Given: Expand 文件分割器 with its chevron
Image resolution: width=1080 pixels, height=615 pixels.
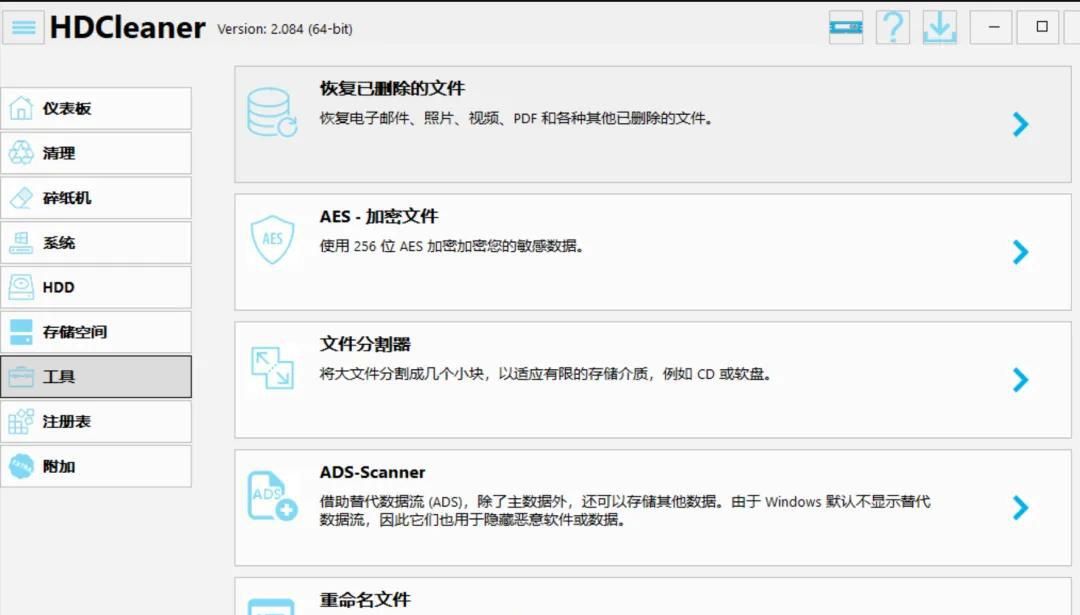Looking at the screenshot, I should tap(1021, 379).
